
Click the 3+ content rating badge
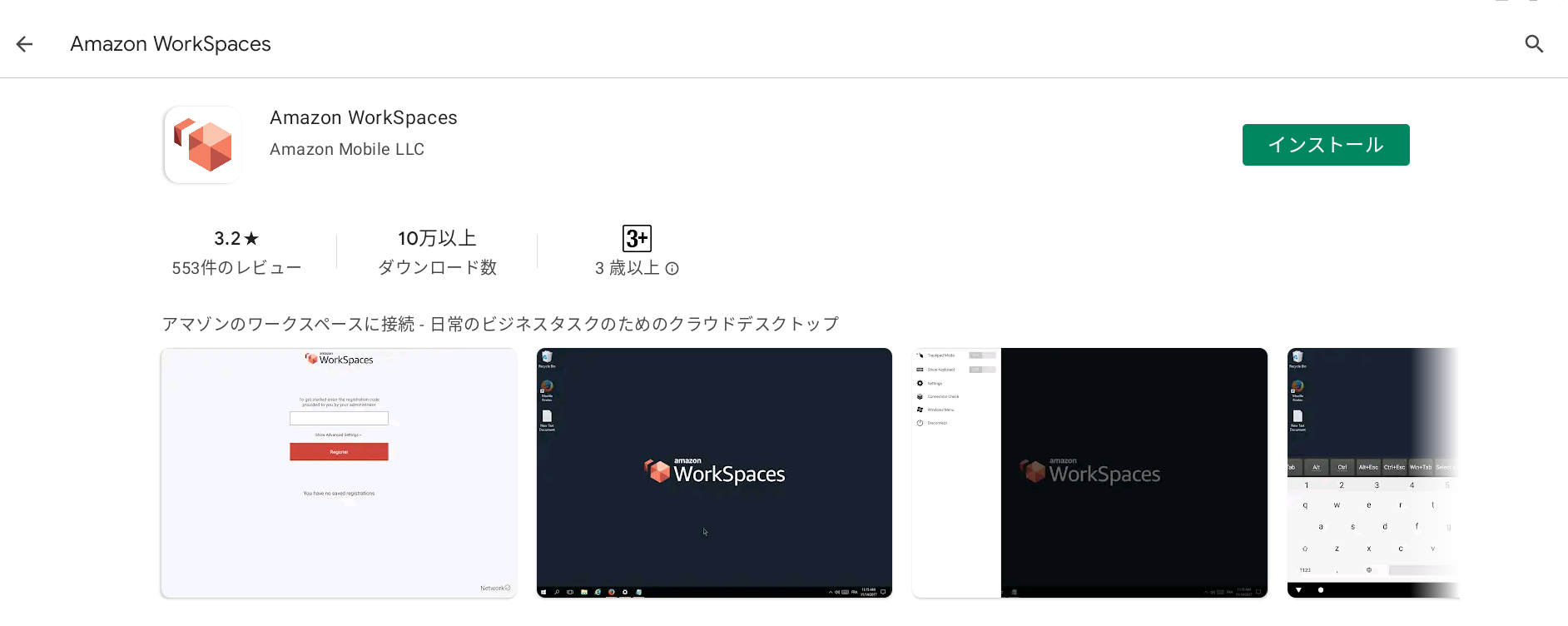[637, 239]
